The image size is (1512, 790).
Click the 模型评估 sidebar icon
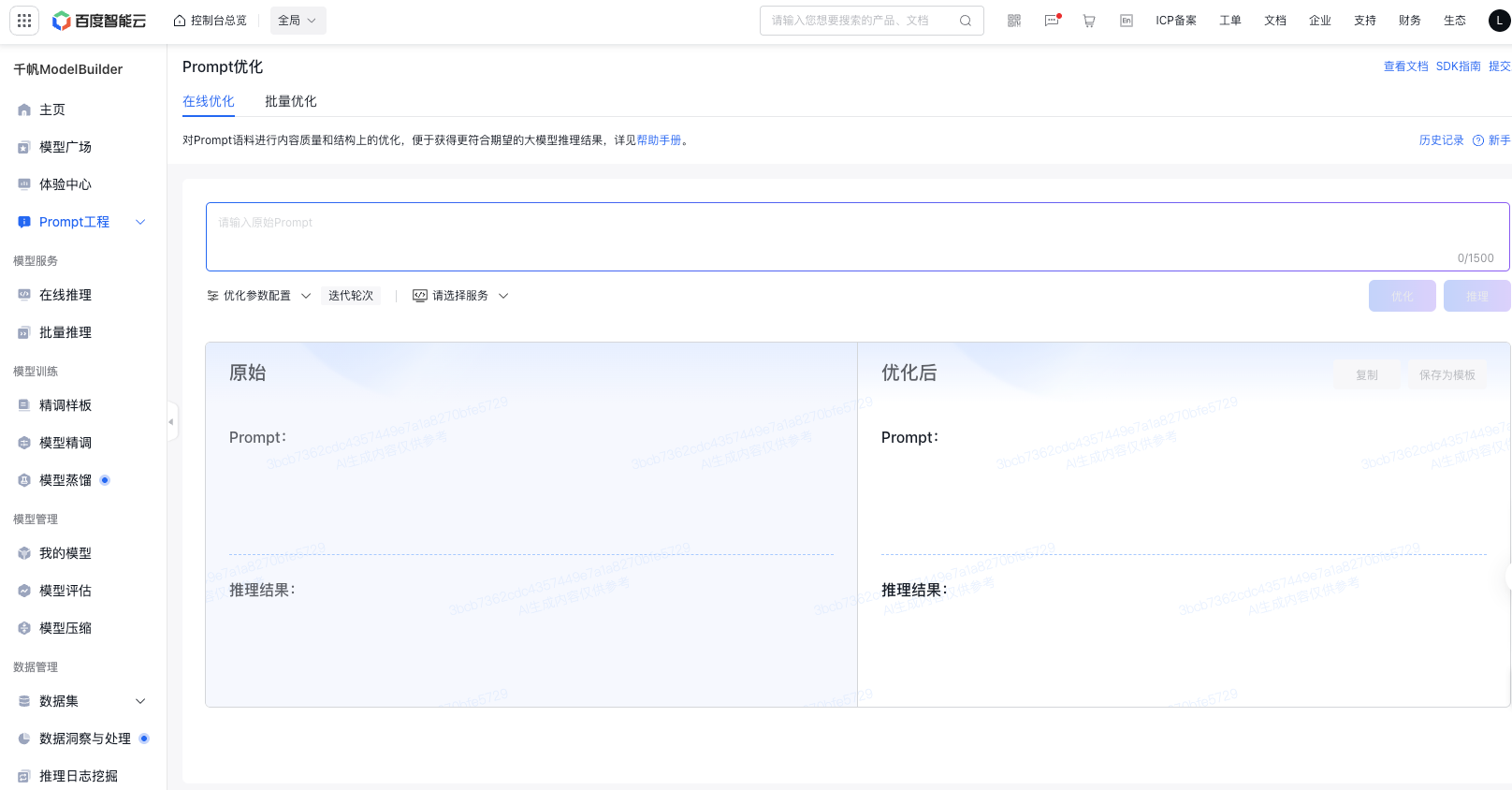(x=24, y=591)
